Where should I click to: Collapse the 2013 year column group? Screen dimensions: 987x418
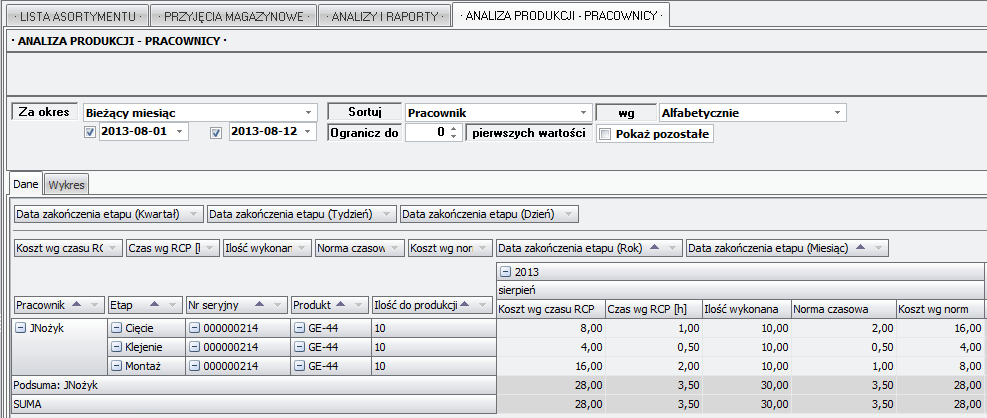tap(506, 272)
